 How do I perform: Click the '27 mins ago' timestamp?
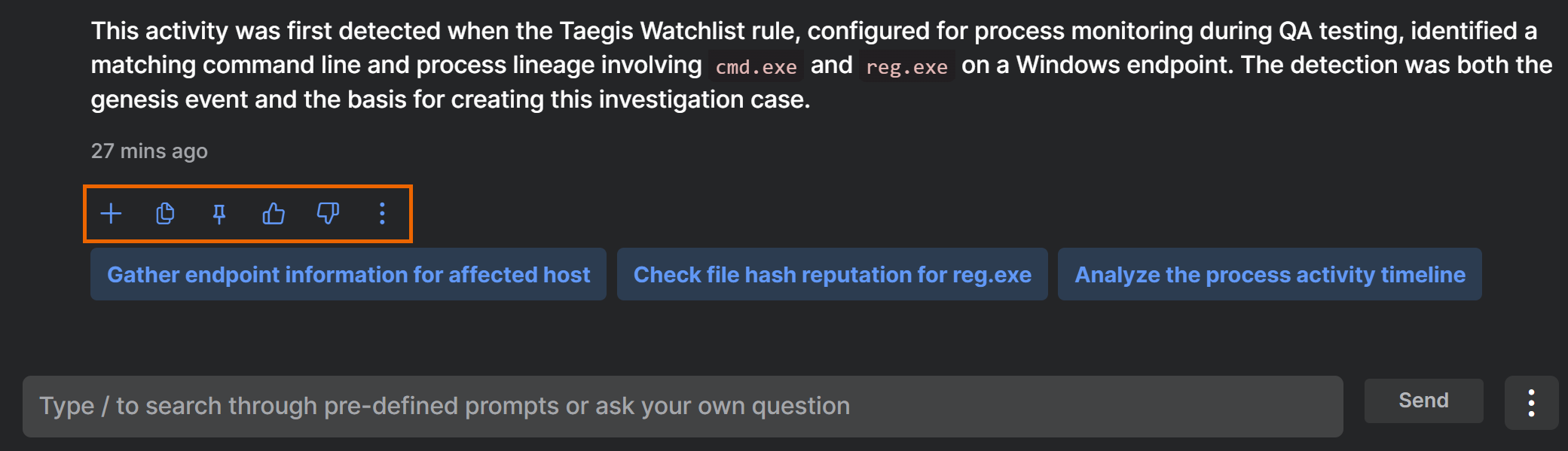[x=149, y=151]
